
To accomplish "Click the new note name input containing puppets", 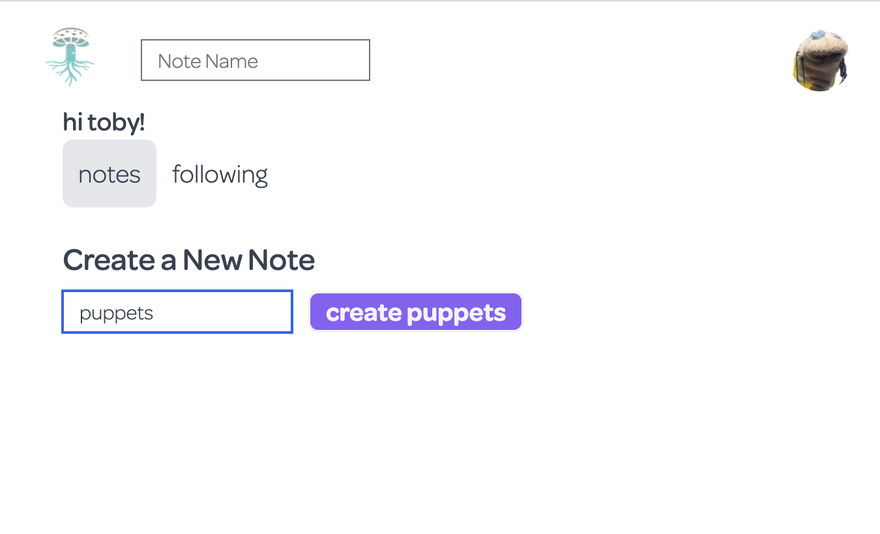I will point(177,312).
